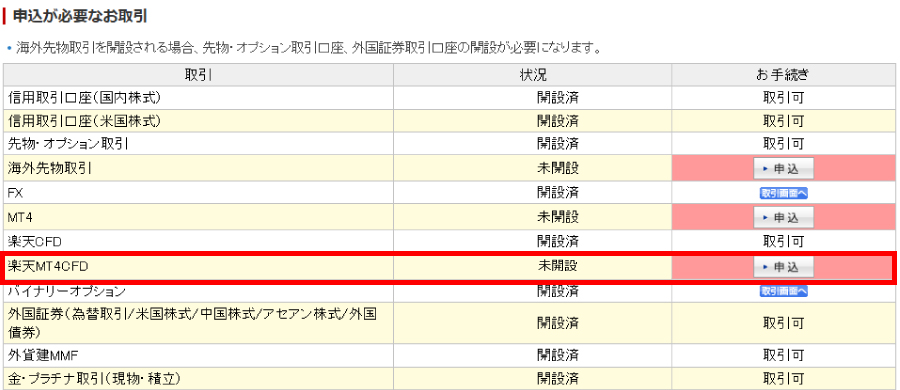Open 取引画面へ for FX row

tap(783, 193)
